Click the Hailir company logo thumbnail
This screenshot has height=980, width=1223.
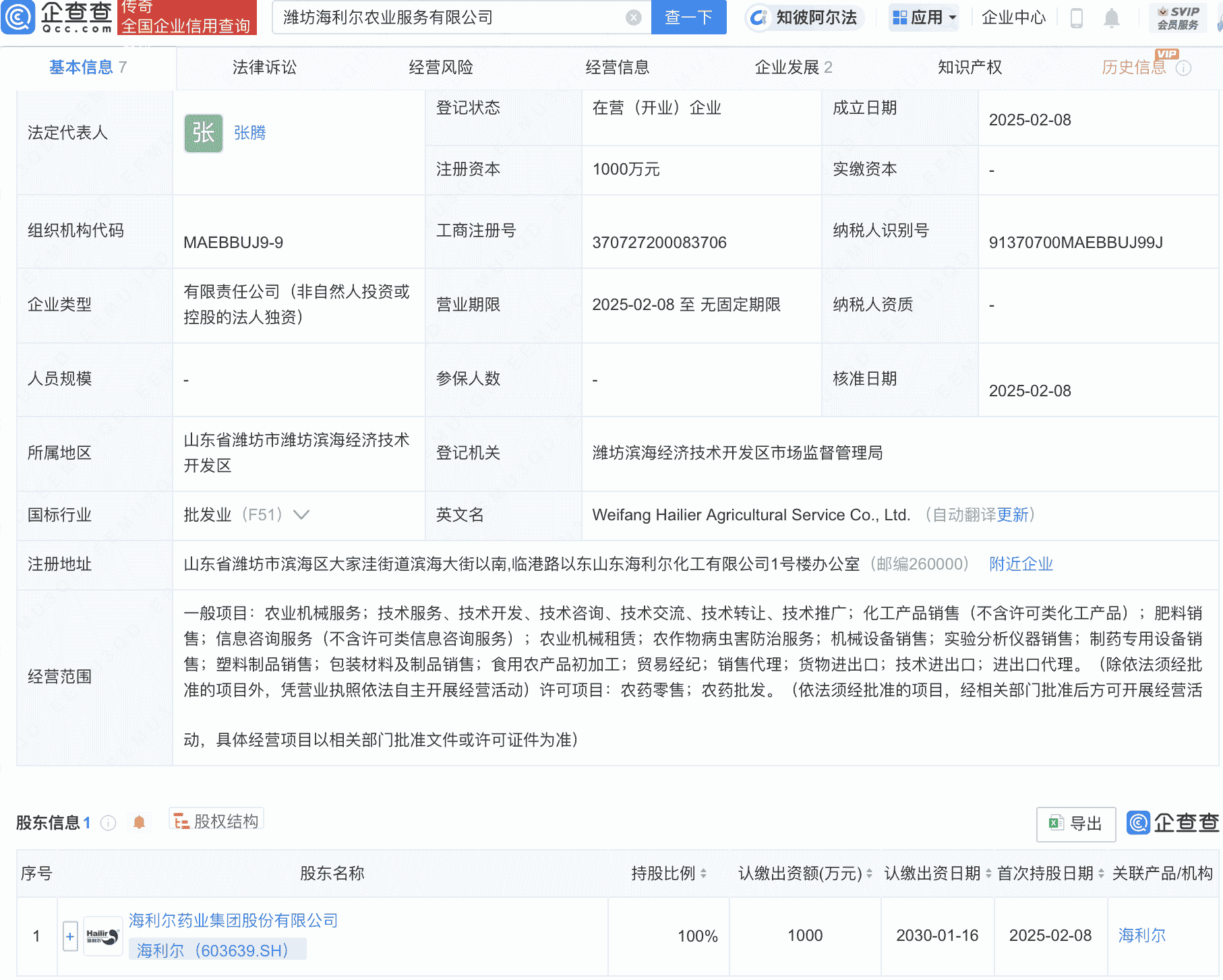point(102,936)
